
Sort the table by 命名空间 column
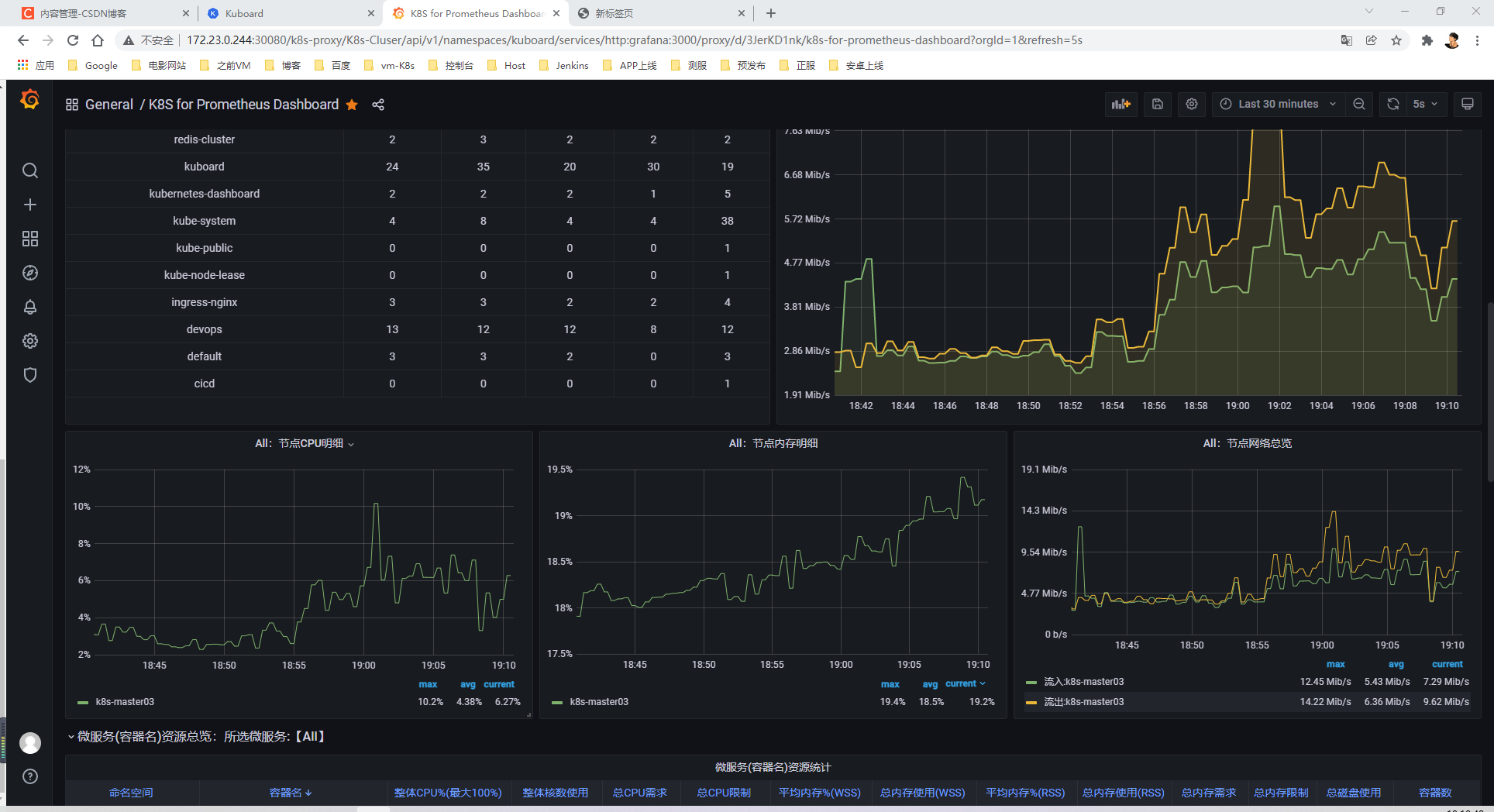(x=131, y=793)
